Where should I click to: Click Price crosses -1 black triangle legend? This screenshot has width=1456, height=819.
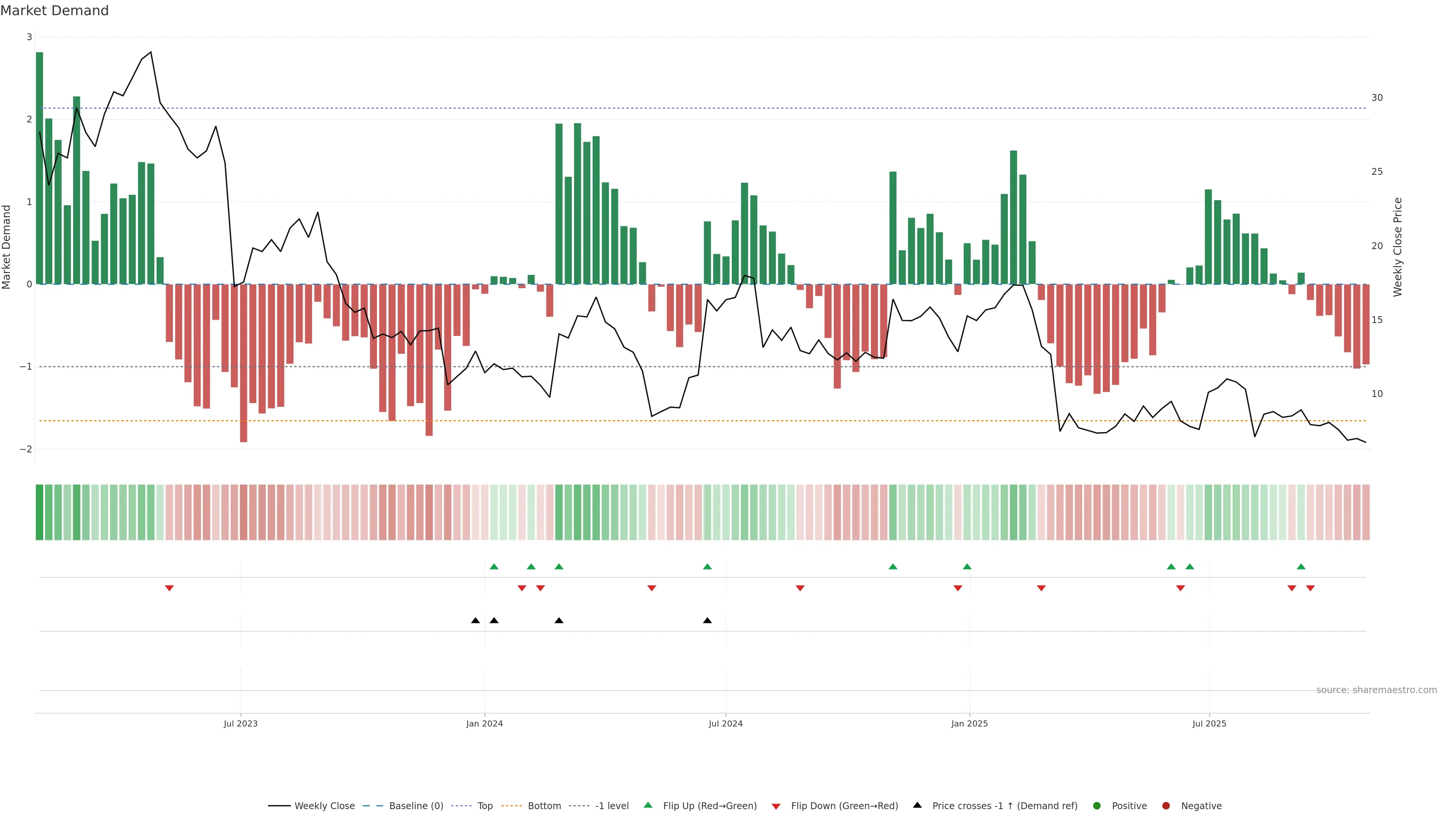point(917,805)
